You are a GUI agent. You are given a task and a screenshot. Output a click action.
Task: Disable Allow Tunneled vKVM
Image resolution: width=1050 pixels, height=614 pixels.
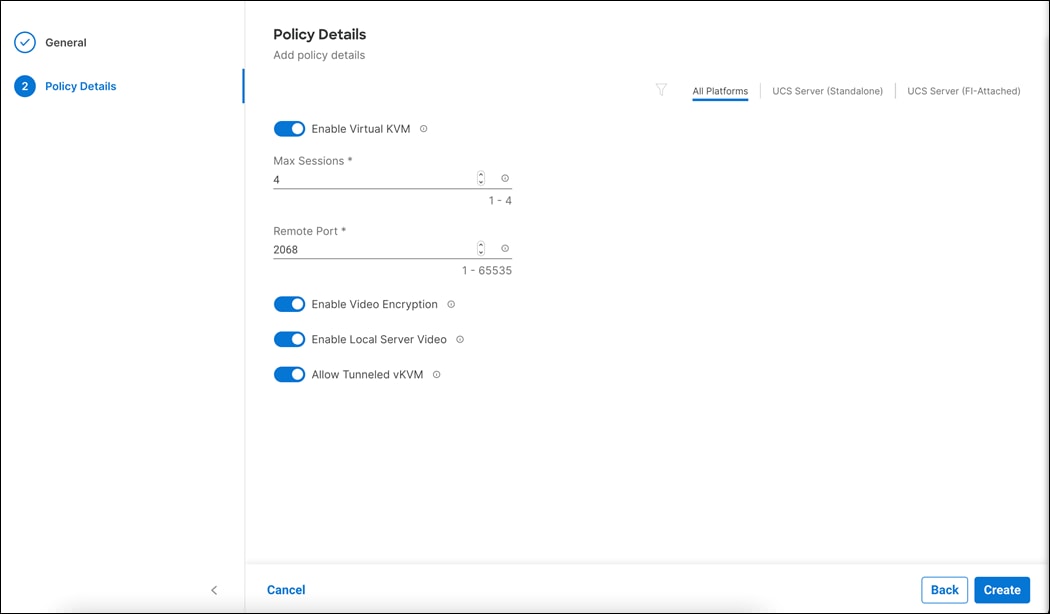pyautogui.click(x=289, y=374)
